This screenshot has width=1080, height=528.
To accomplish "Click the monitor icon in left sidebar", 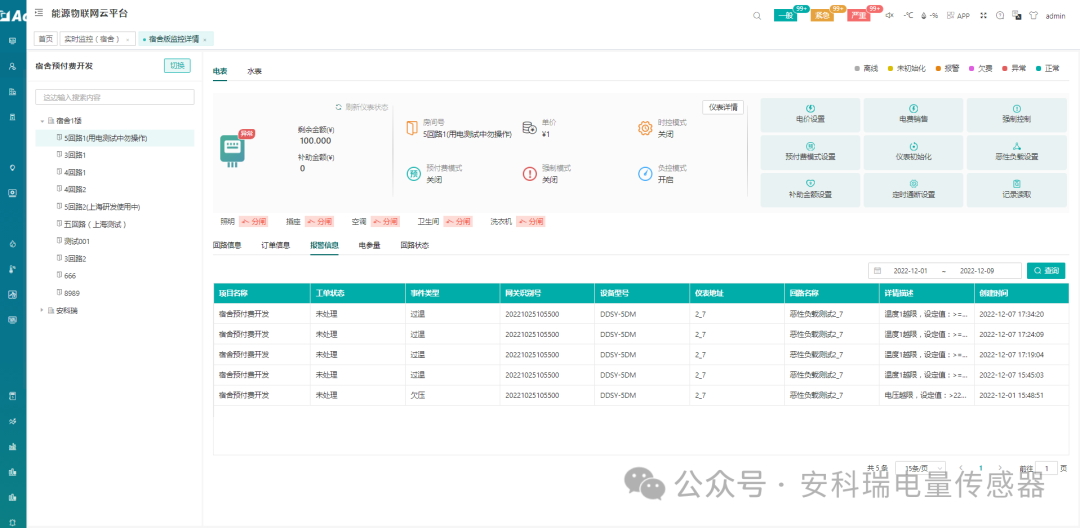I will coord(12,41).
